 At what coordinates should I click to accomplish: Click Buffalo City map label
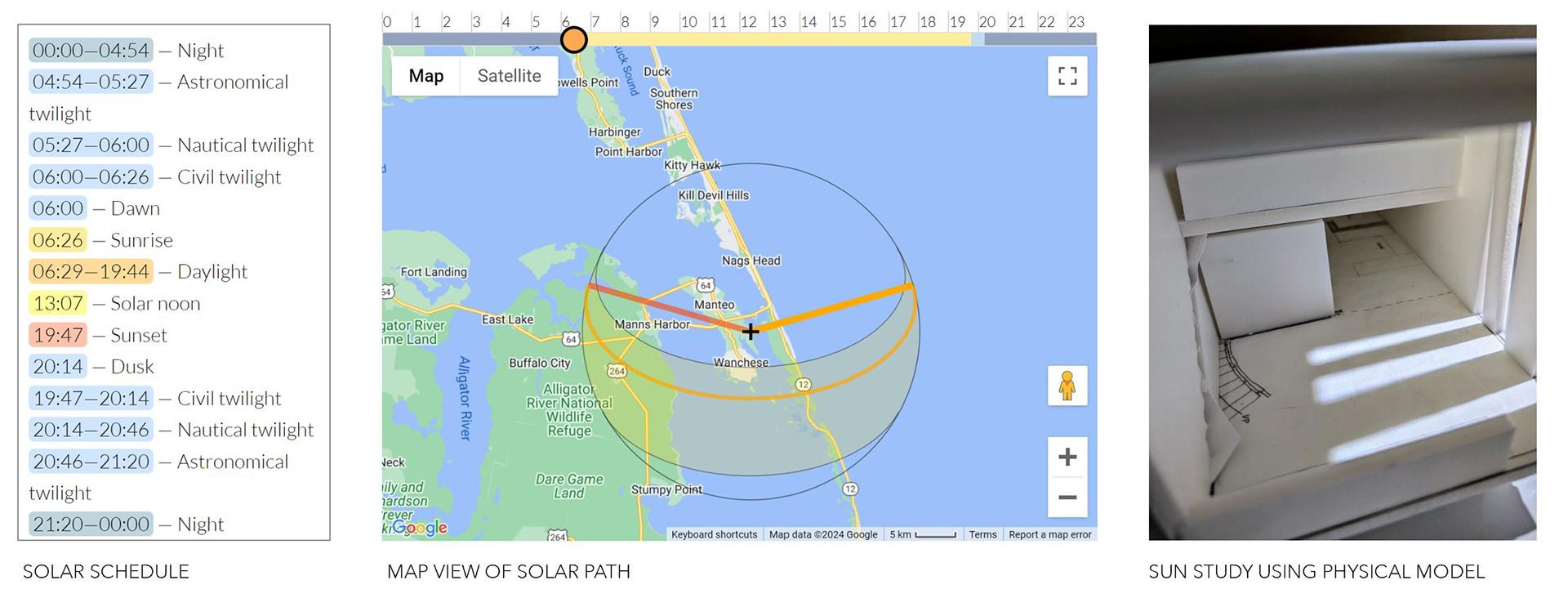click(x=540, y=363)
